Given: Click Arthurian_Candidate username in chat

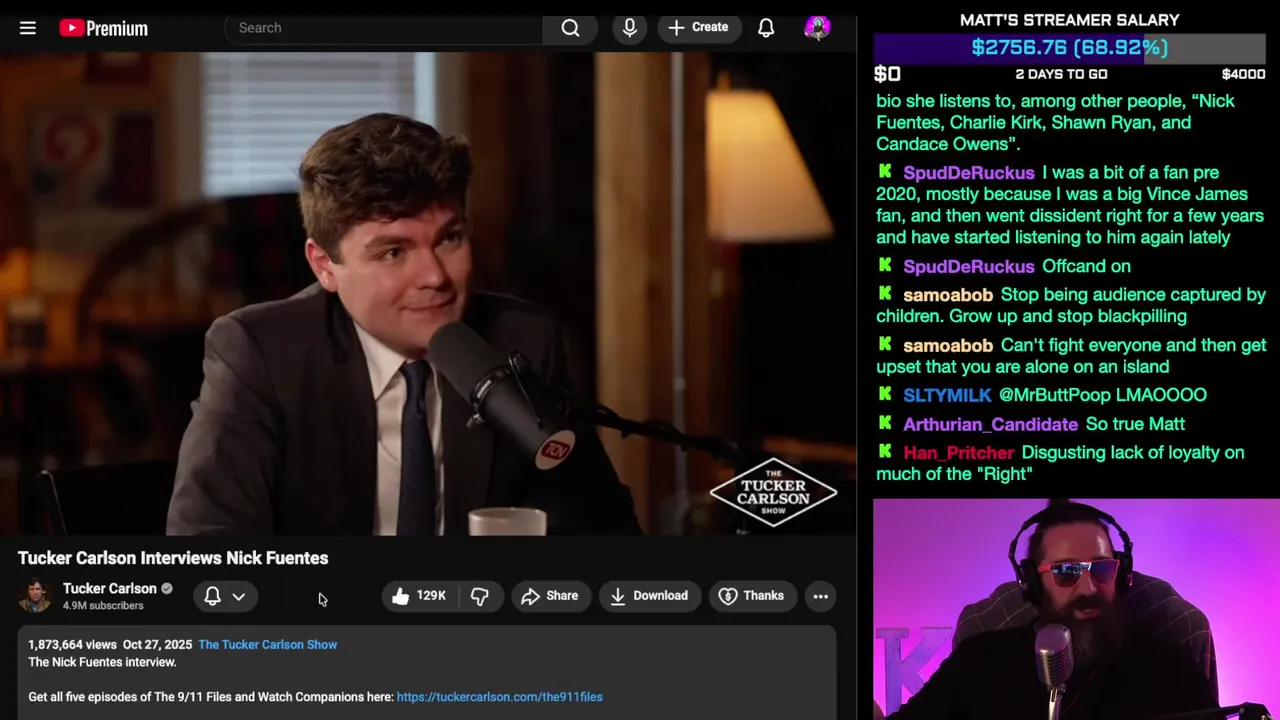Looking at the screenshot, I should tap(990, 425).
